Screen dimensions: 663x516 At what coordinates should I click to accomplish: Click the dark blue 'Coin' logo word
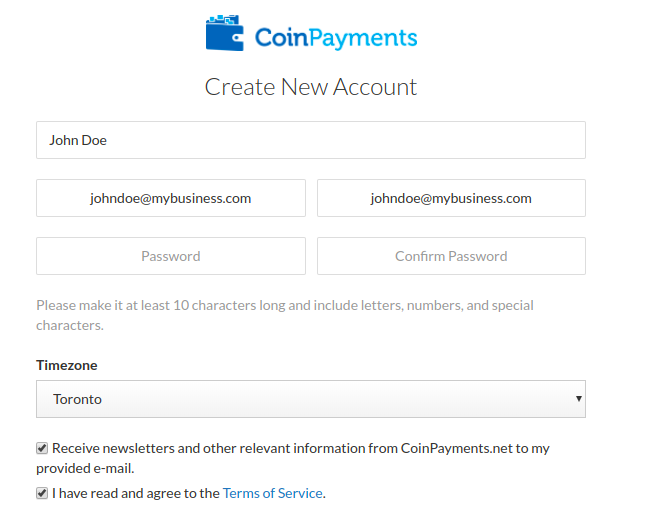(282, 38)
